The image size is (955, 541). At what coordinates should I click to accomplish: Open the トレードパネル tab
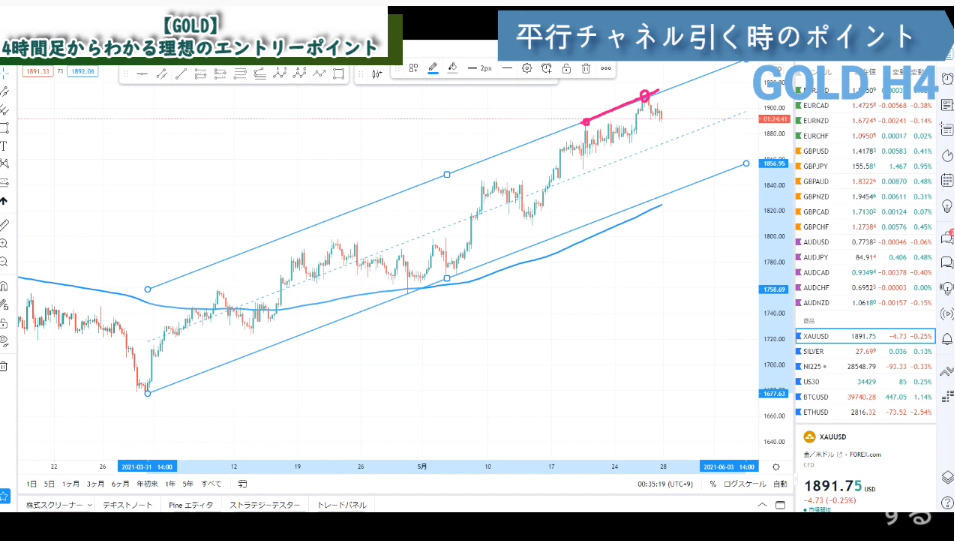point(342,505)
